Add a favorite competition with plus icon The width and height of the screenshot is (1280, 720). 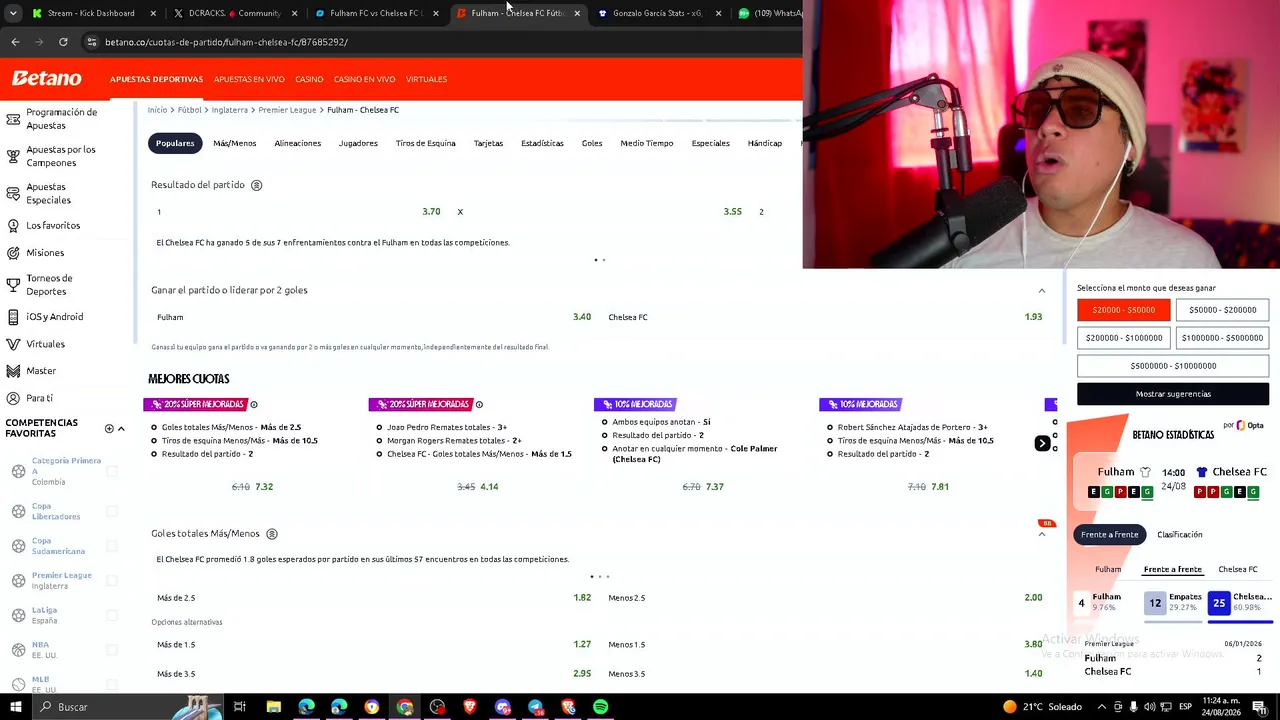tap(109, 429)
